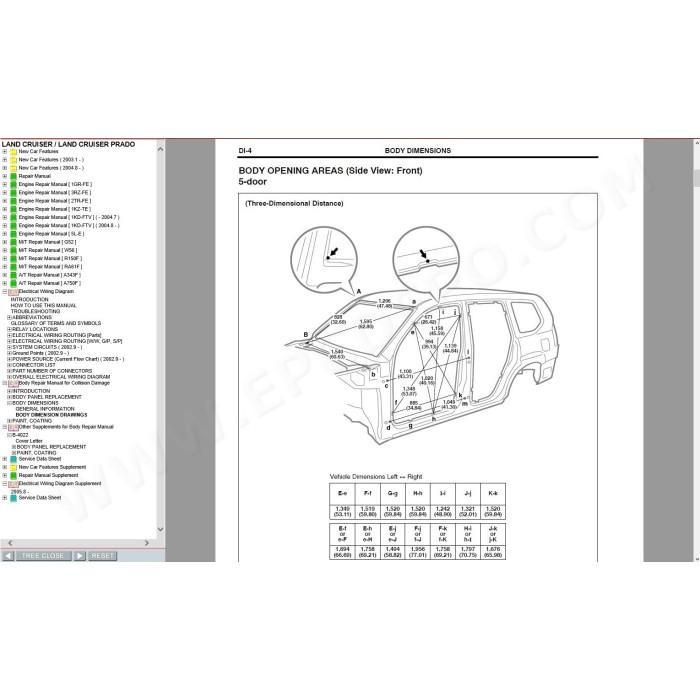The image size is (700, 700).
Task: Click the green icon for A/T Repair Manual [A343F]
Action: [x=13, y=275]
